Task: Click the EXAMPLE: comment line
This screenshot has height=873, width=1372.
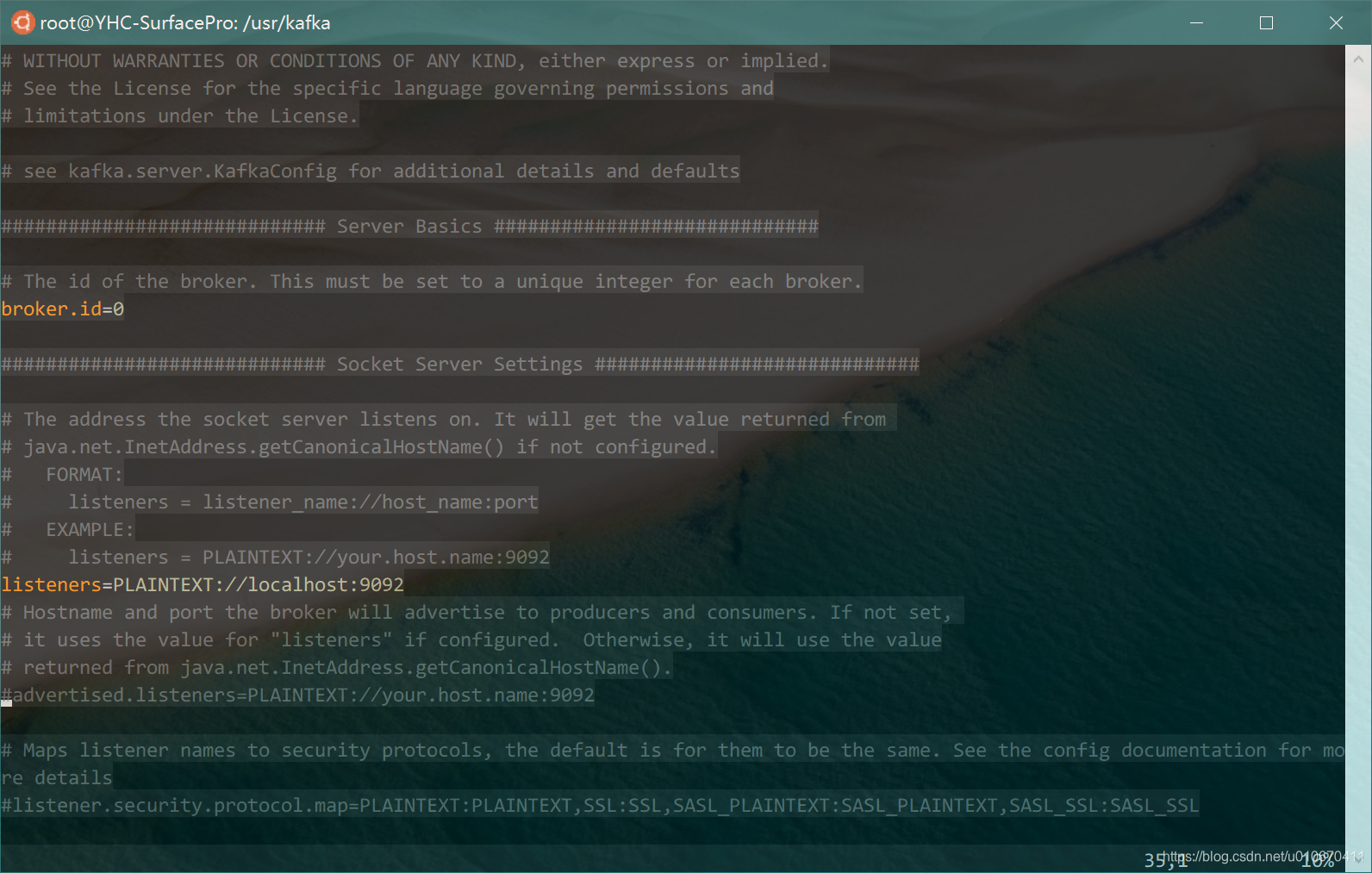Action: (68, 529)
